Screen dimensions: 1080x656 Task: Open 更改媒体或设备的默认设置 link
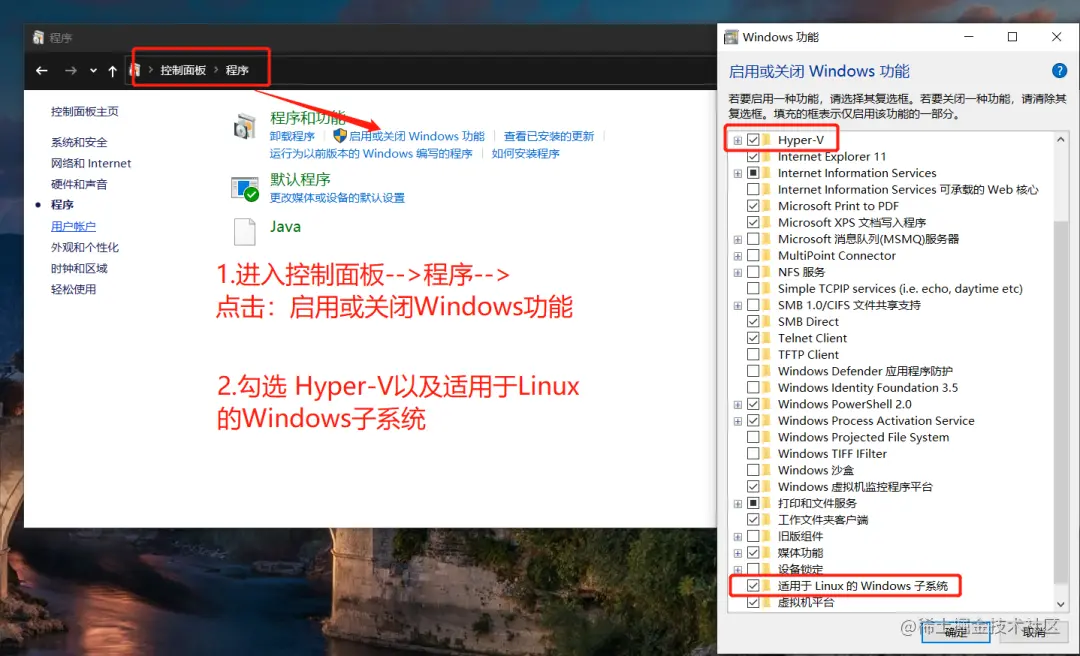click(337, 198)
